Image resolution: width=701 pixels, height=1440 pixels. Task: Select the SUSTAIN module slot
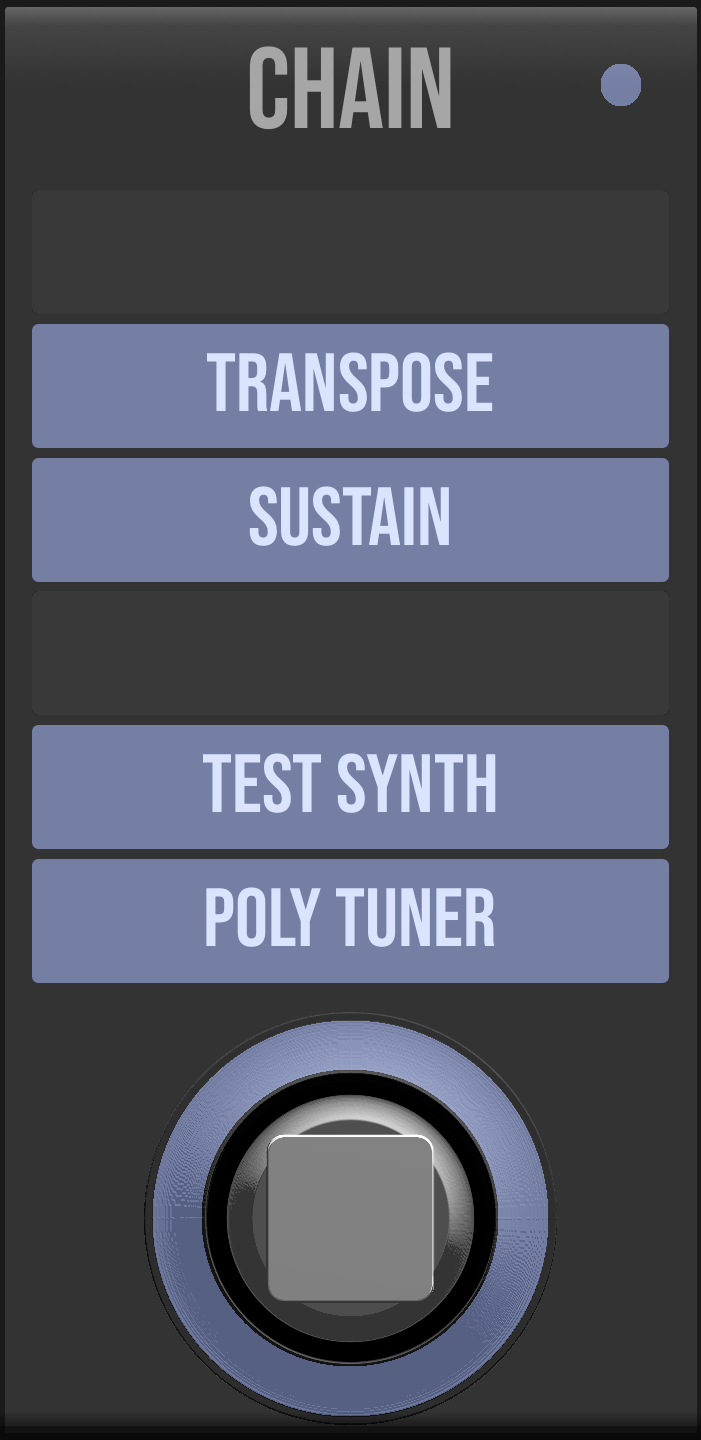350,519
